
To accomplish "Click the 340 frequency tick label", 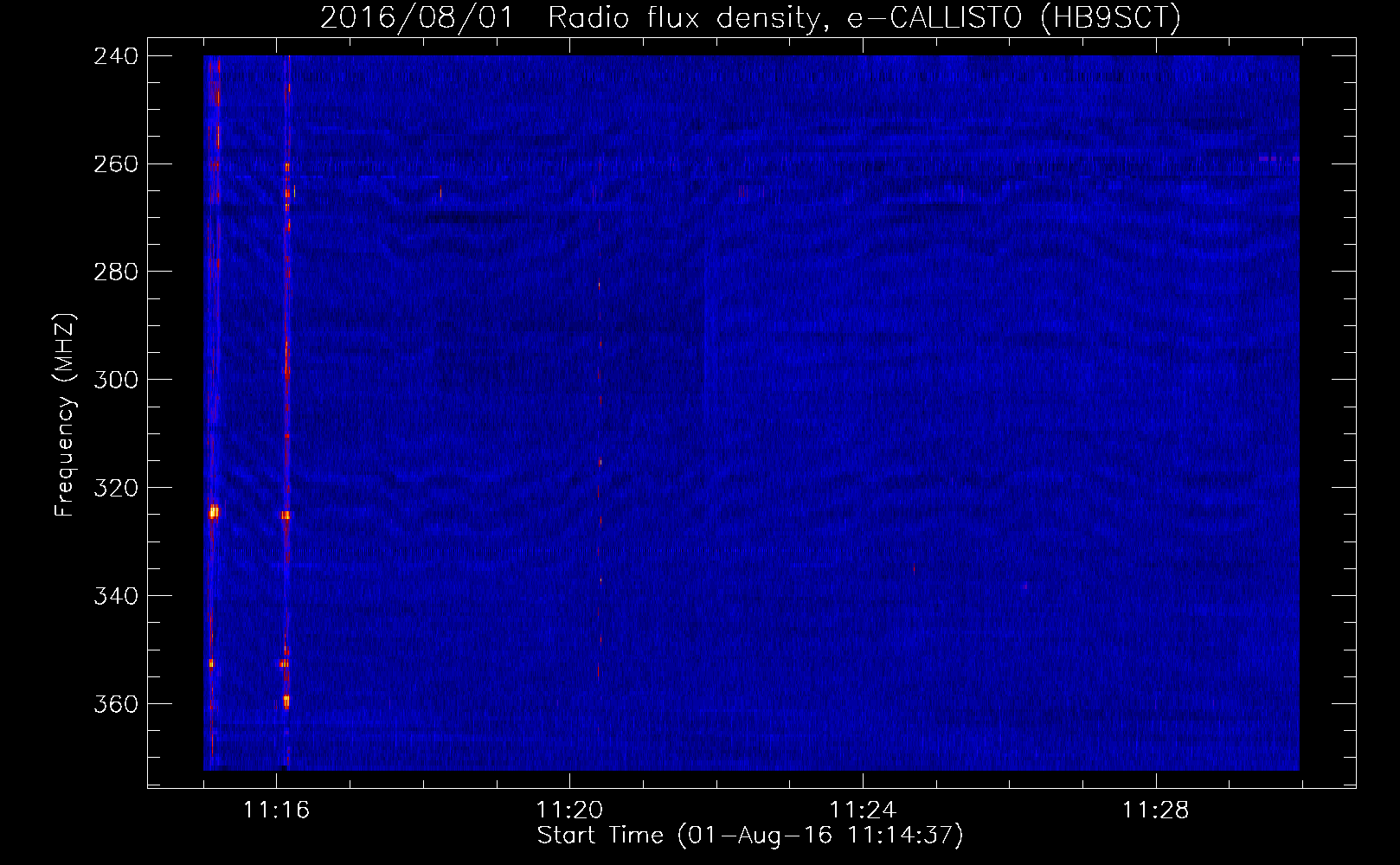I will click(116, 597).
